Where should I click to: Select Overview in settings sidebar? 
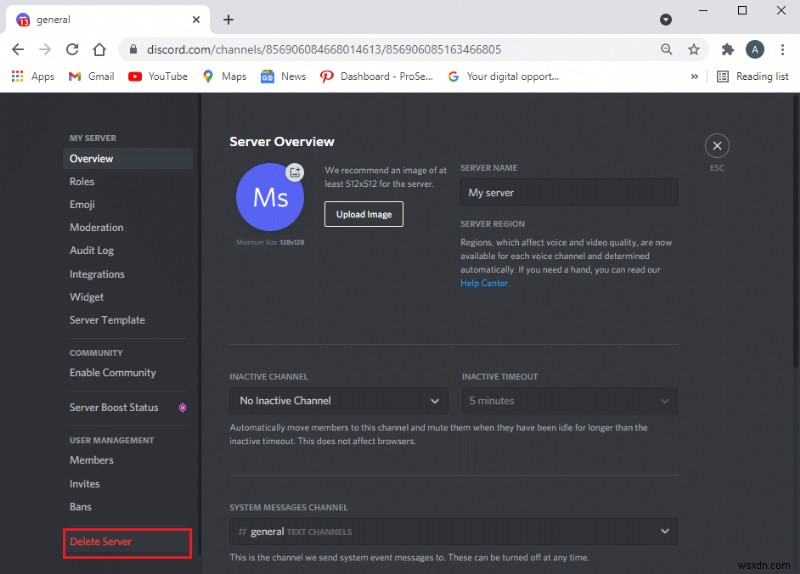coord(128,159)
